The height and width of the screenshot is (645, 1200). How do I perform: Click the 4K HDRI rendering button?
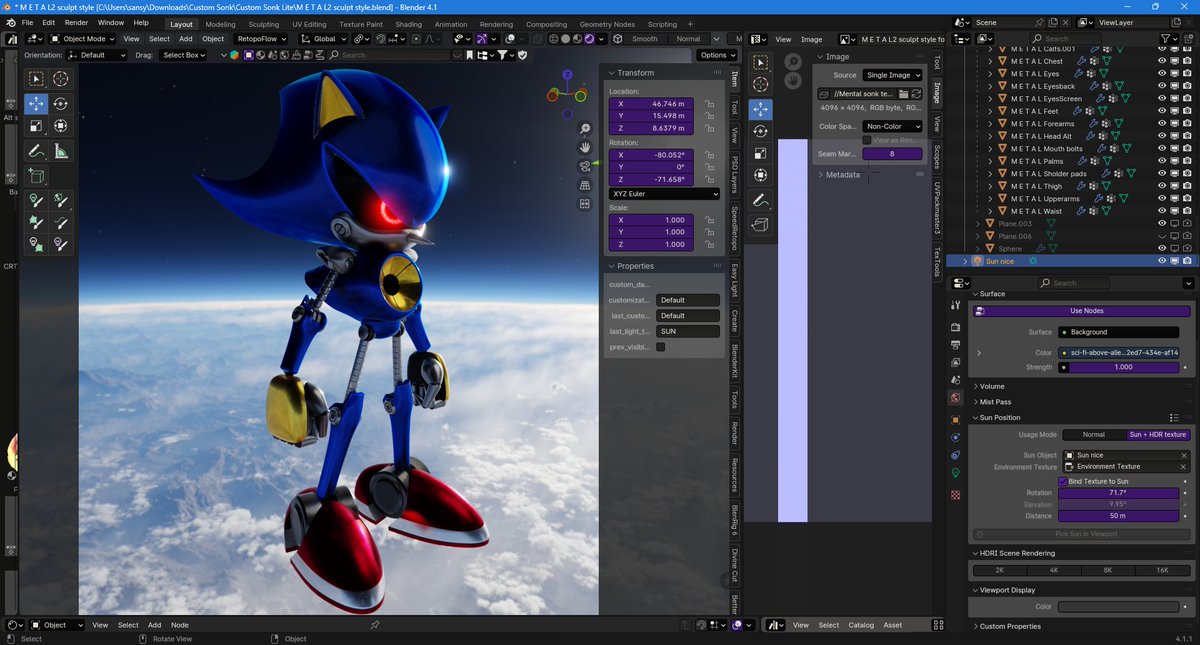[x=1053, y=570]
